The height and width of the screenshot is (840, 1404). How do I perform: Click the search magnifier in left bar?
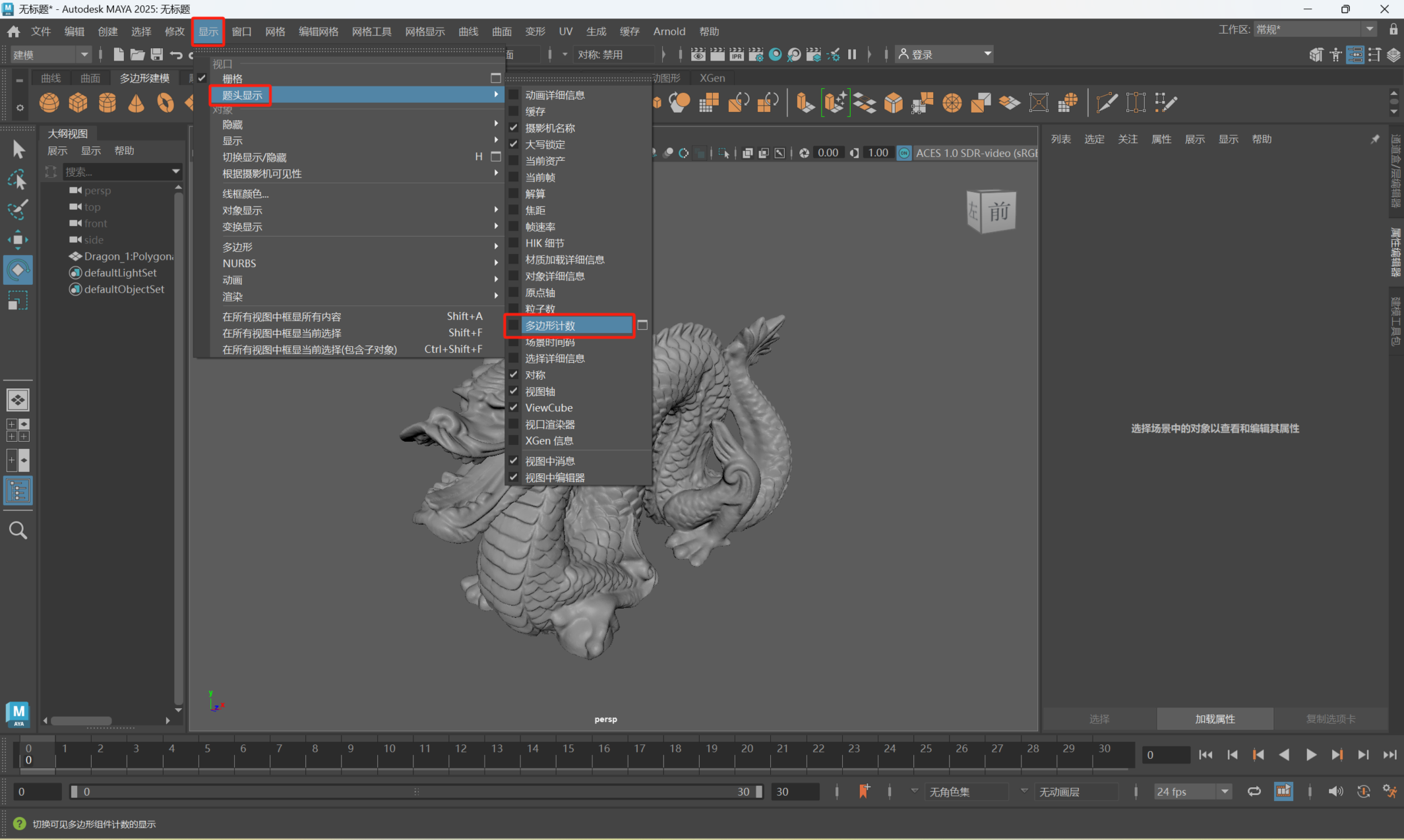18,530
